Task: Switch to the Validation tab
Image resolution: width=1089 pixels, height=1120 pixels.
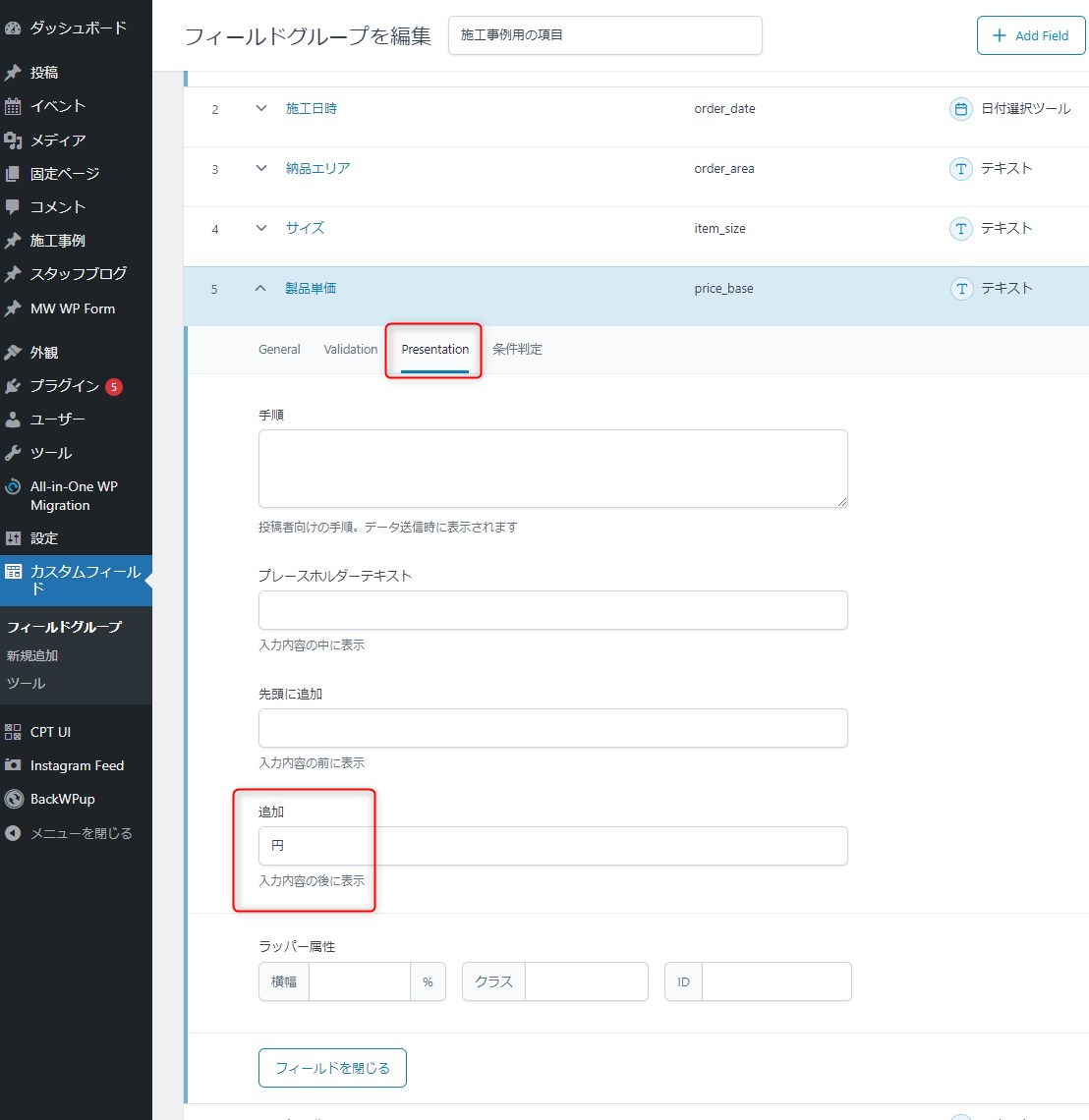Action: click(350, 349)
